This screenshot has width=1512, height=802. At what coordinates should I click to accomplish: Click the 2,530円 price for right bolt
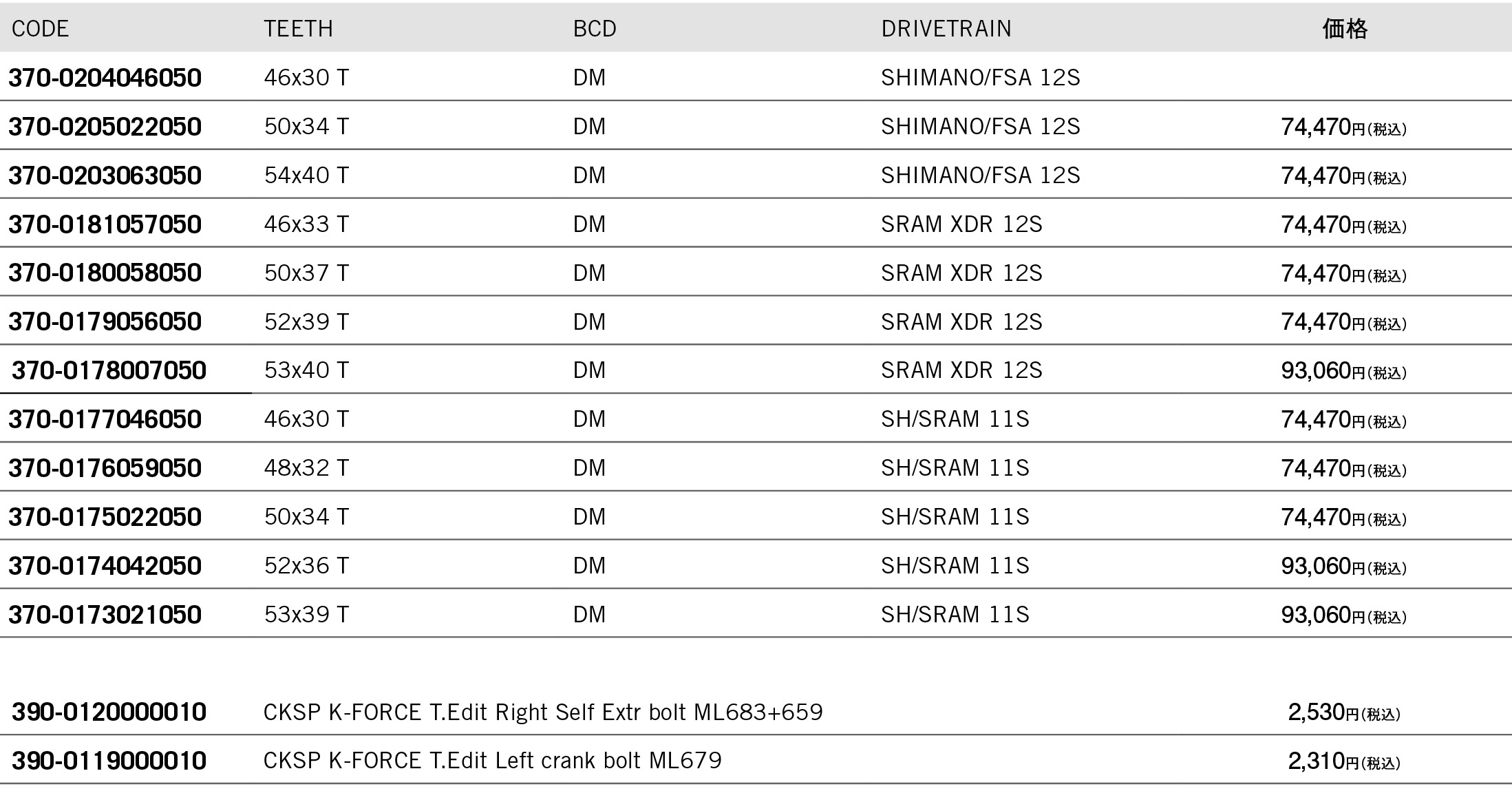1343,713
